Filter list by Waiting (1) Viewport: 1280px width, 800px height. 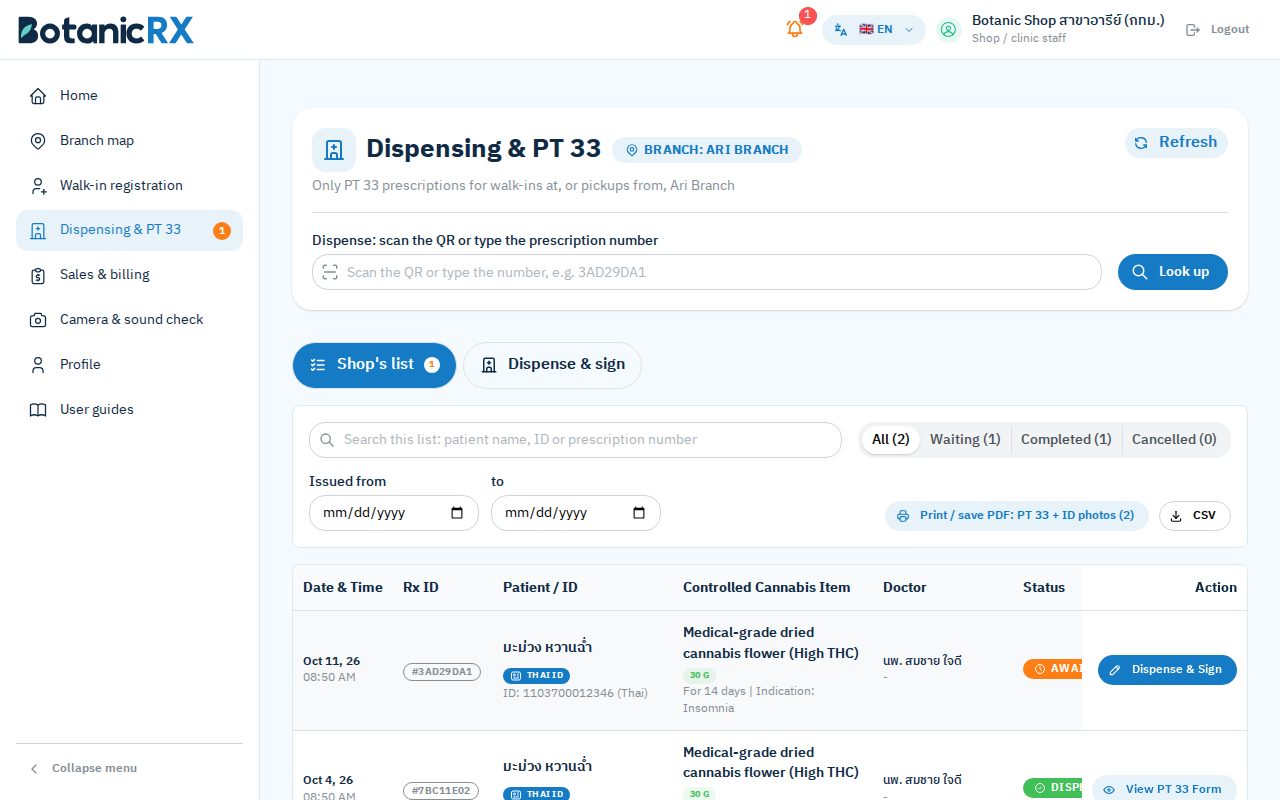(x=965, y=439)
